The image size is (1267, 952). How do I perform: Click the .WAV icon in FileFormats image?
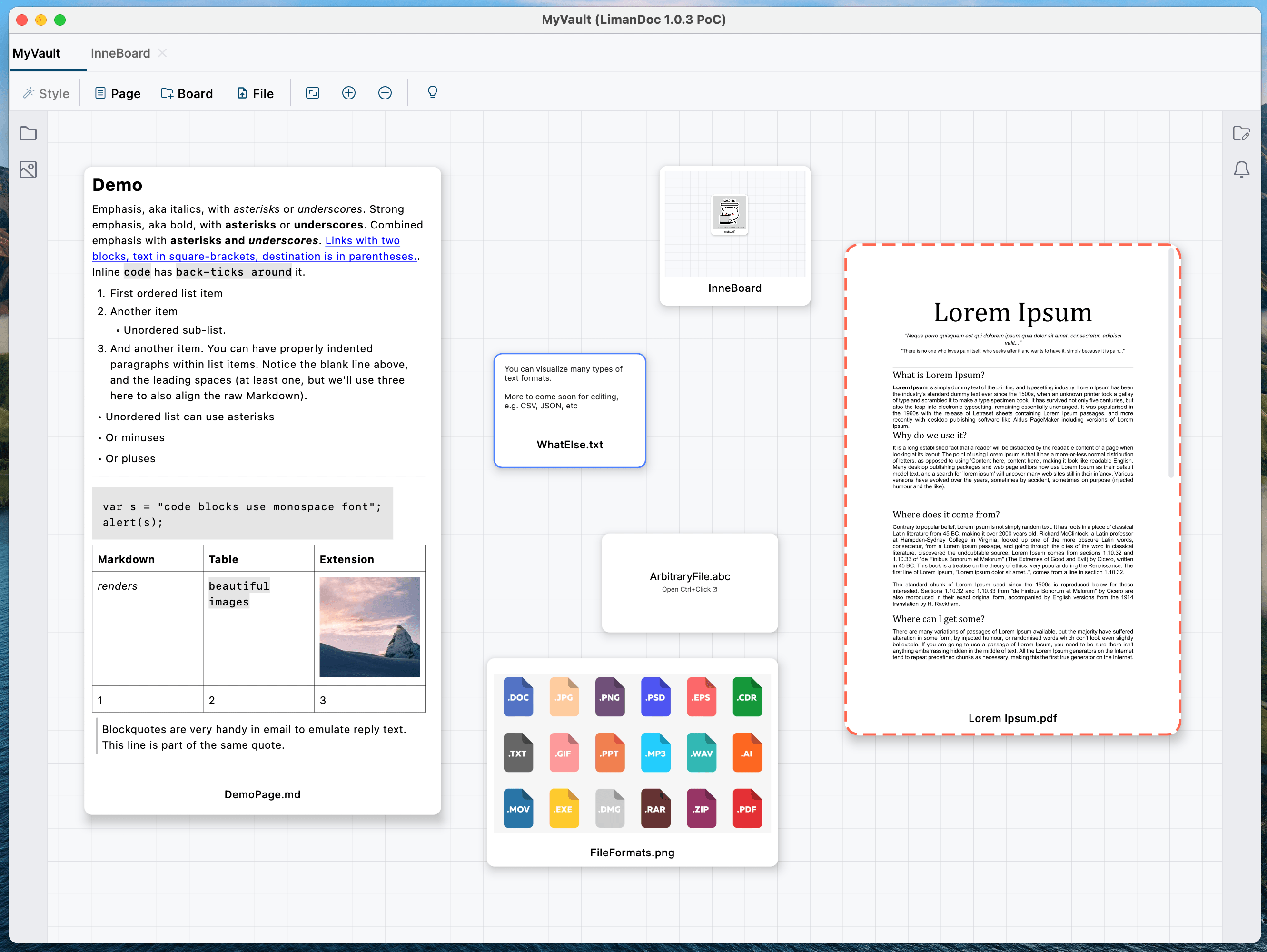(x=702, y=753)
